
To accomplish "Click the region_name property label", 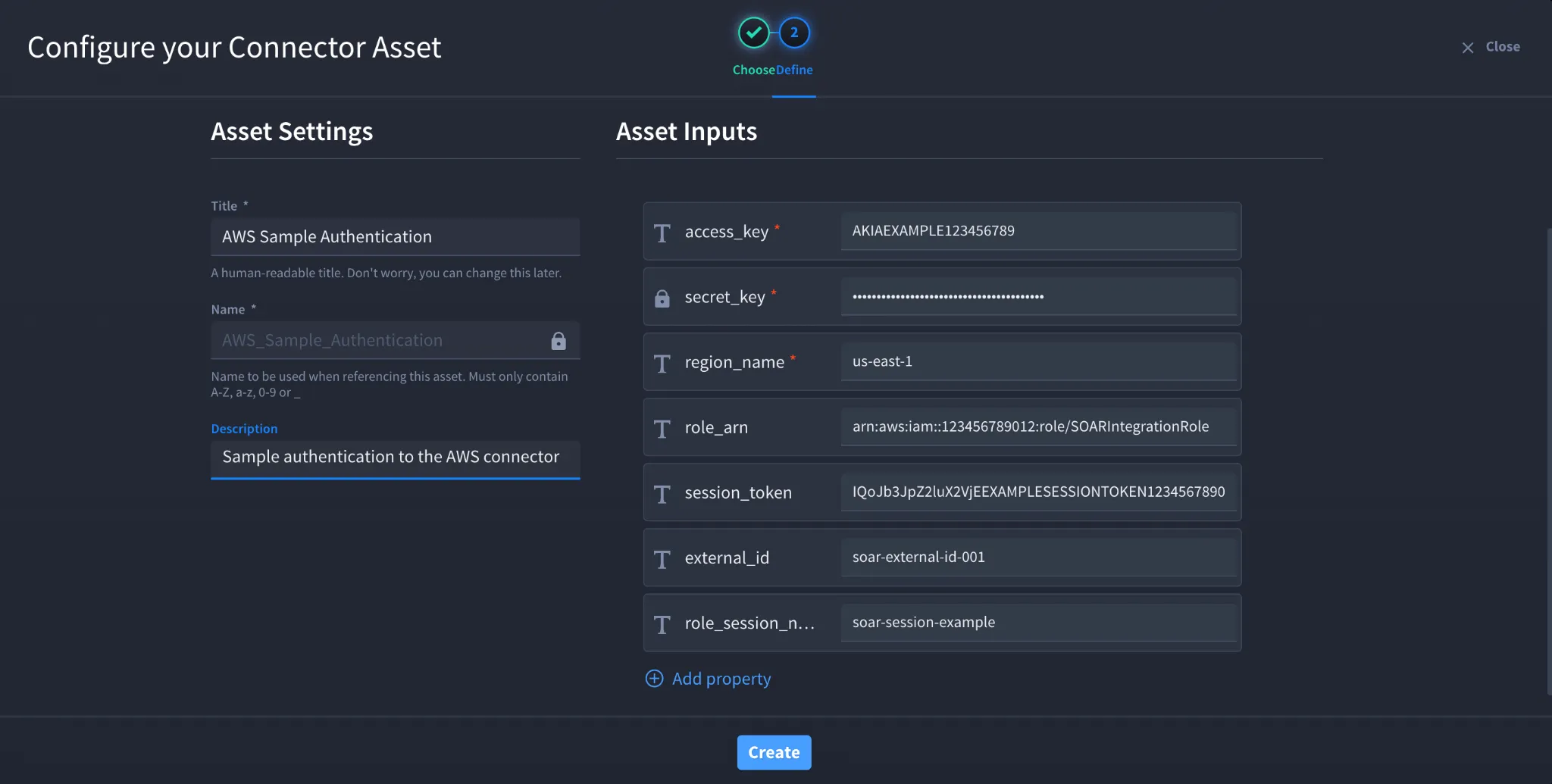I will click(x=734, y=362).
